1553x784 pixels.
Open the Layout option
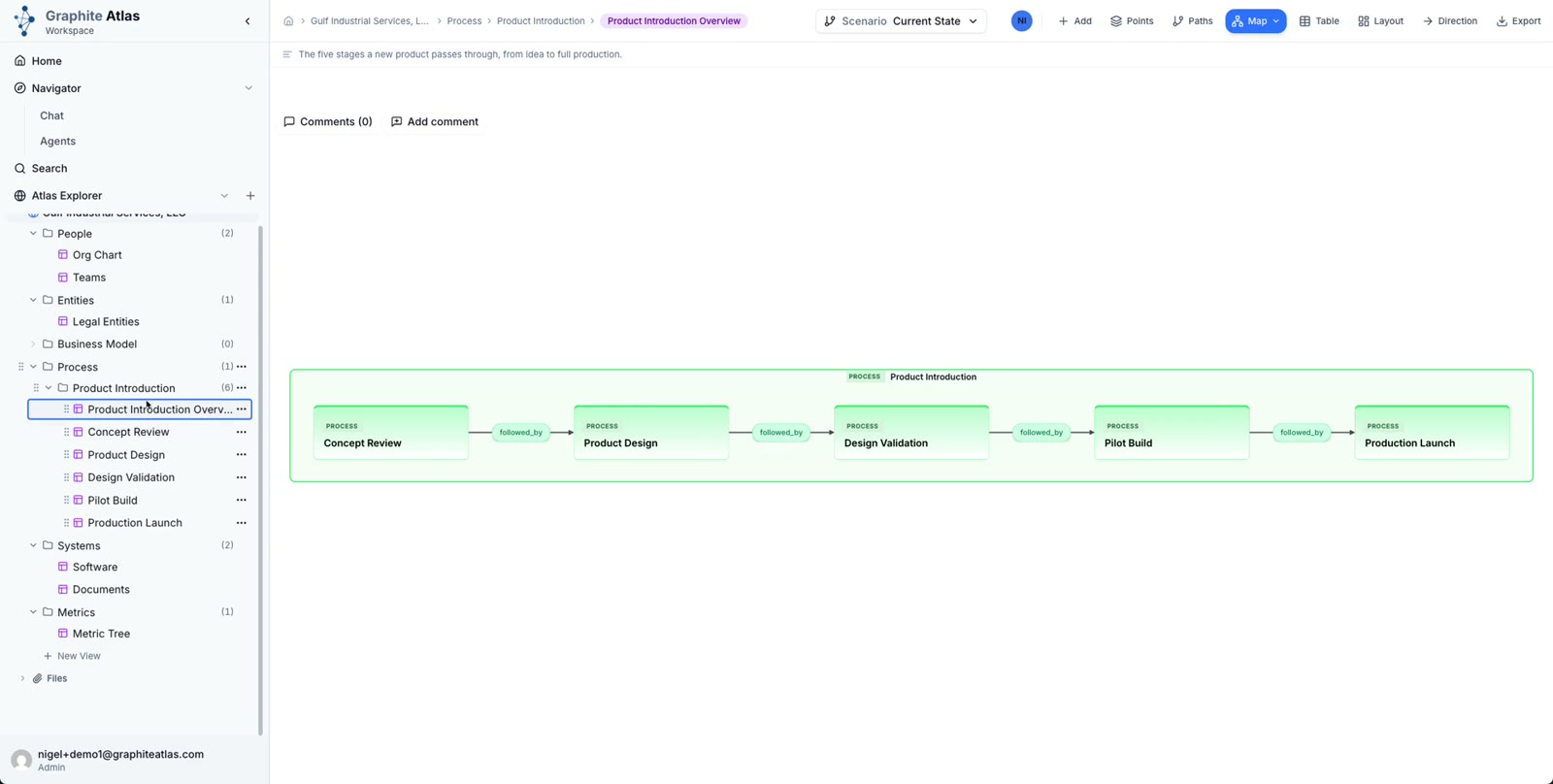[x=1380, y=21]
